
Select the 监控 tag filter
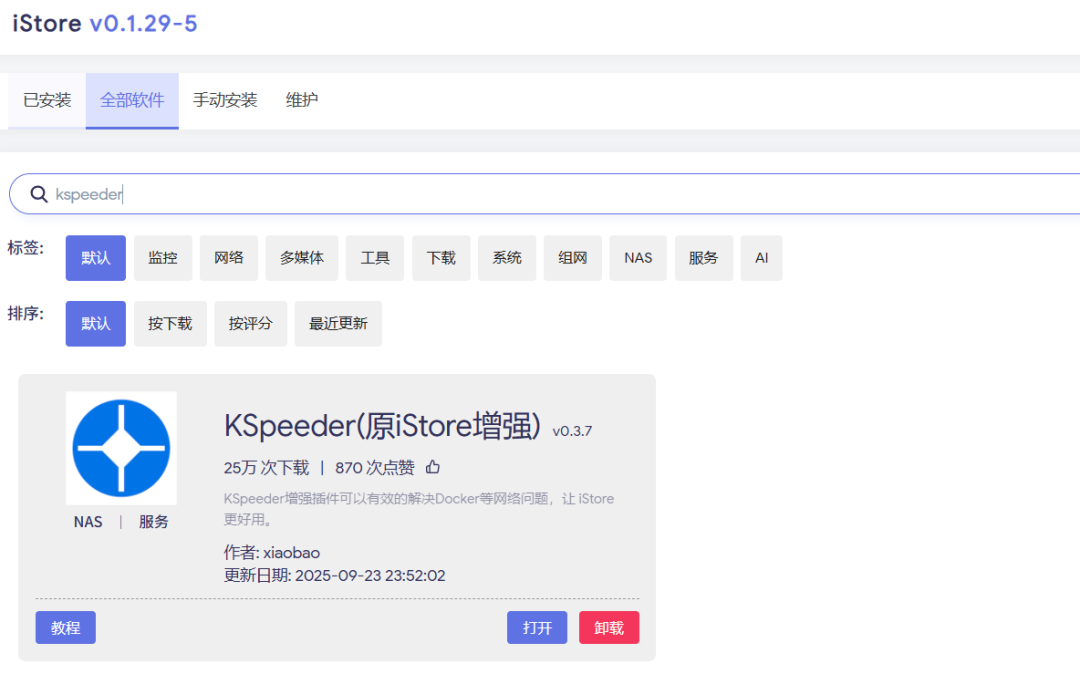pos(163,258)
